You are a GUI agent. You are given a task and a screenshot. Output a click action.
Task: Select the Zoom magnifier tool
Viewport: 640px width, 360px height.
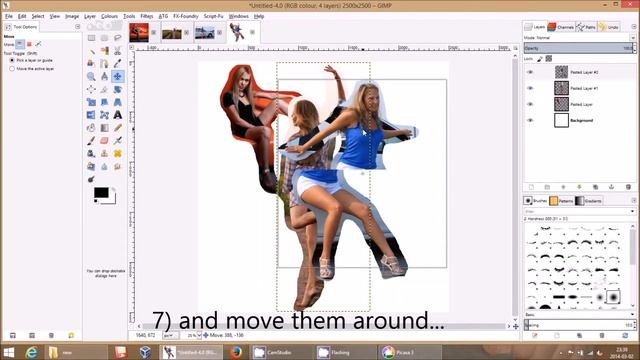91,76
